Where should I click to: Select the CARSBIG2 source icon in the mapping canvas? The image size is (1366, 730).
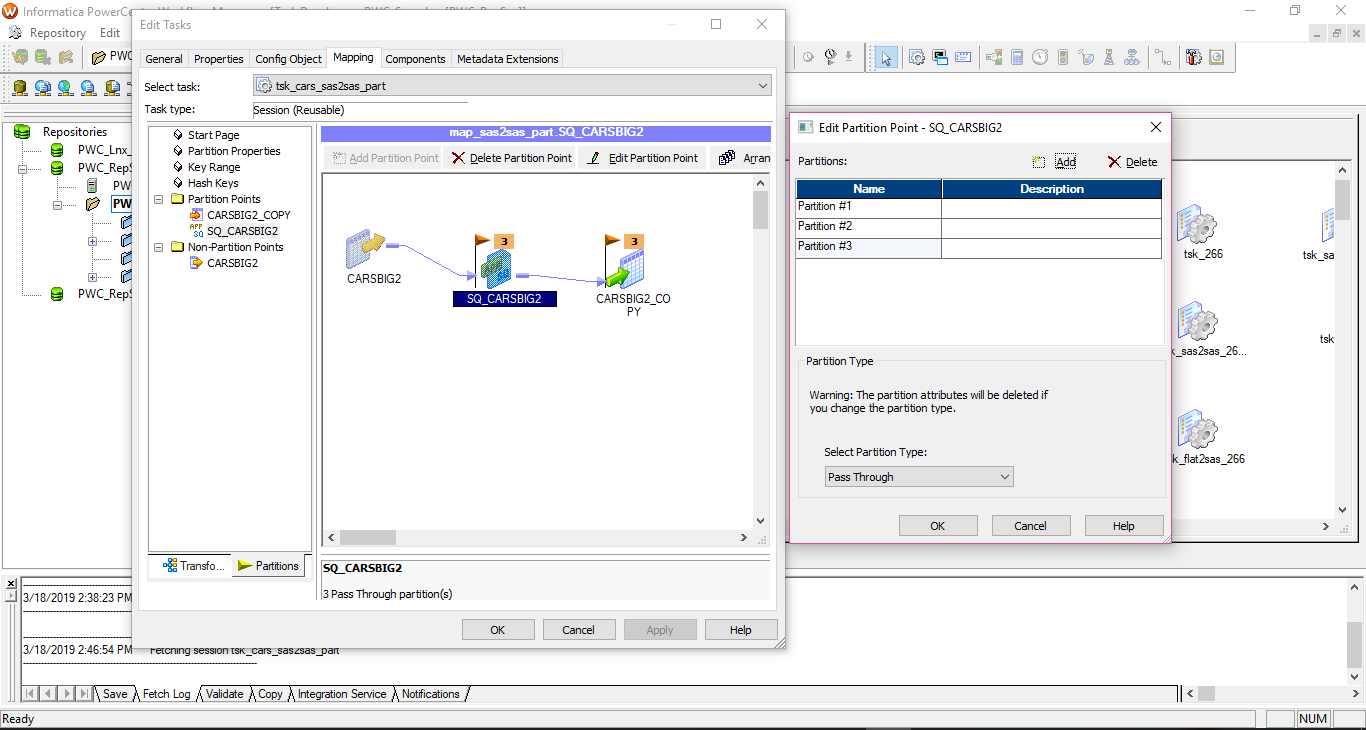click(x=365, y=248)
